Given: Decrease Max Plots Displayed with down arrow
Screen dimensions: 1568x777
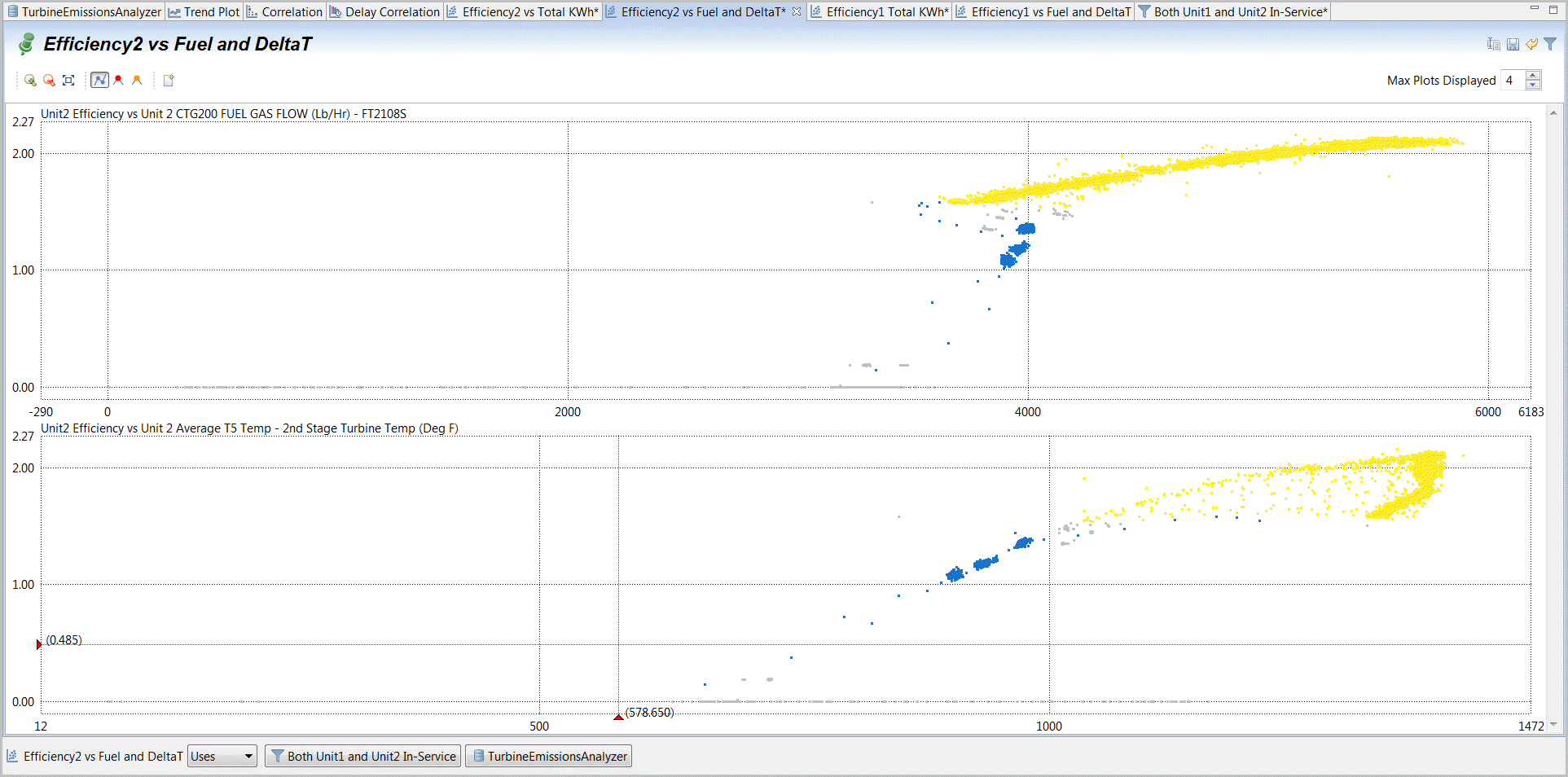Looking at the screenshot, I should point(1533,85).
